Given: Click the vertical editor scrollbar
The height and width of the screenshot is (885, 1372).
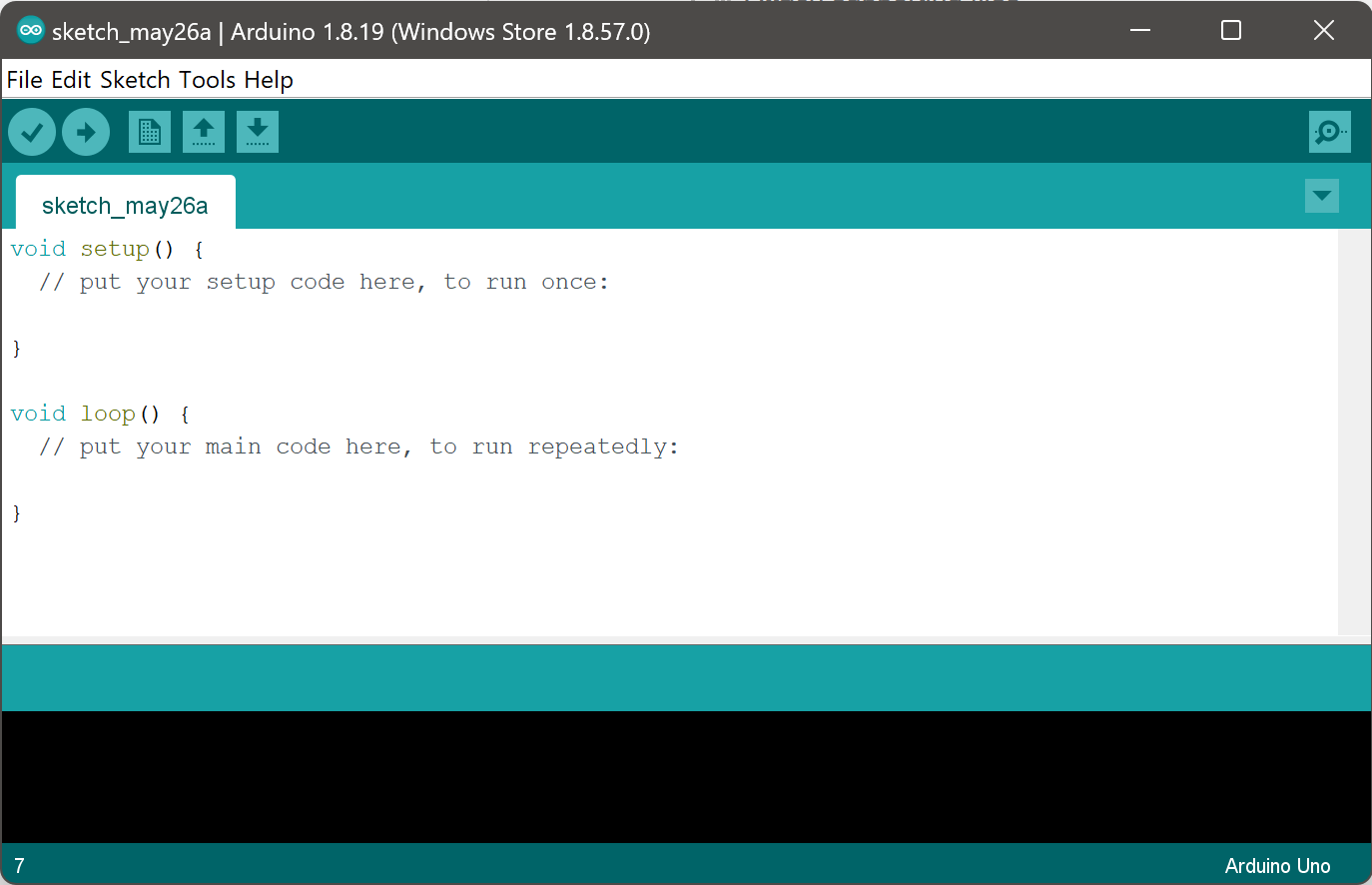Looking at the screenshot, I should click(x=1354, y=432).
